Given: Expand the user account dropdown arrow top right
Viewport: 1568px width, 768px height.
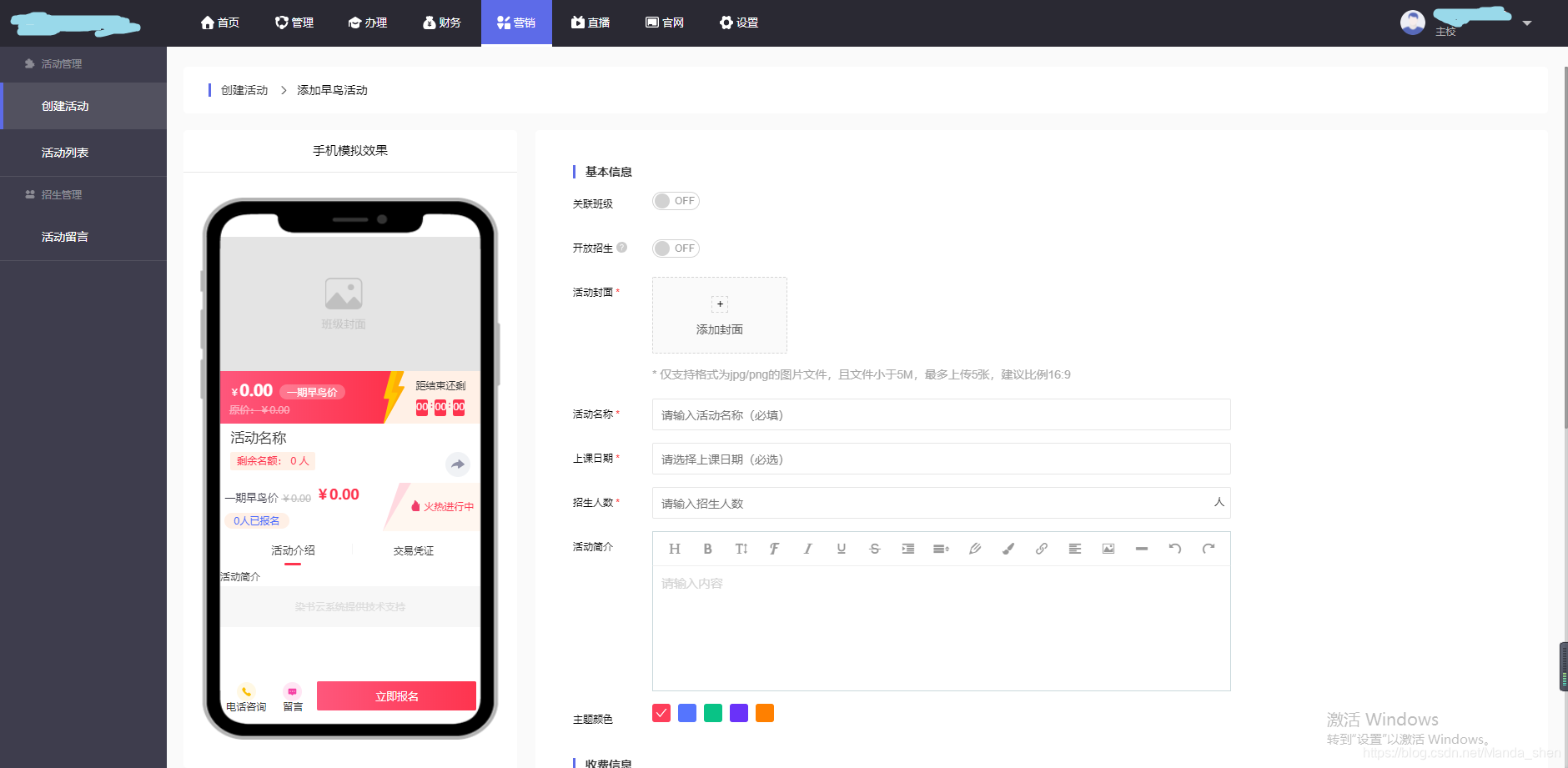Looking at the screenshot, I should click(x=1527, y=23).
